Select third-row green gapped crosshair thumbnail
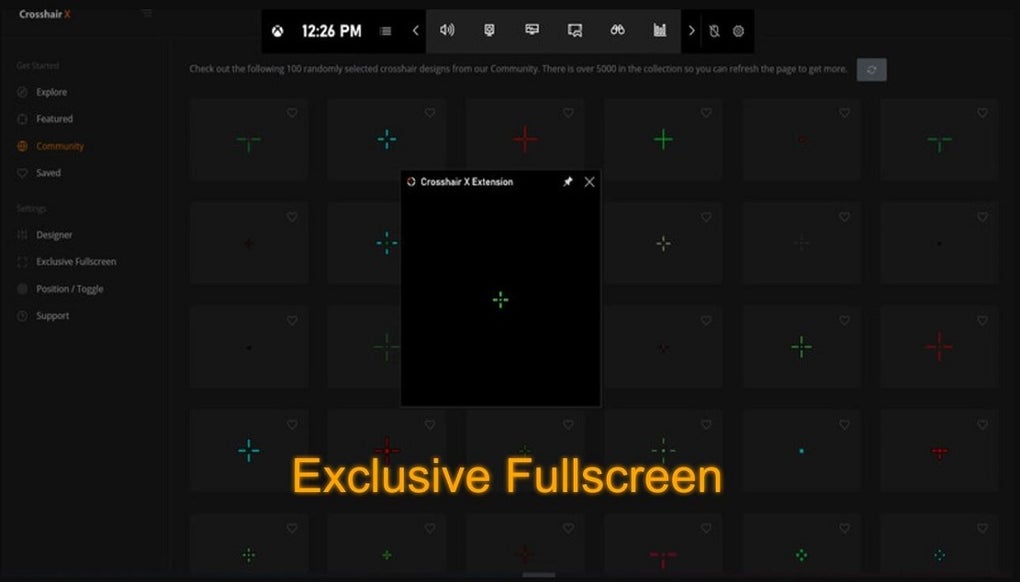This screenshot has height=582, width=1020. [x=801, y=347]
